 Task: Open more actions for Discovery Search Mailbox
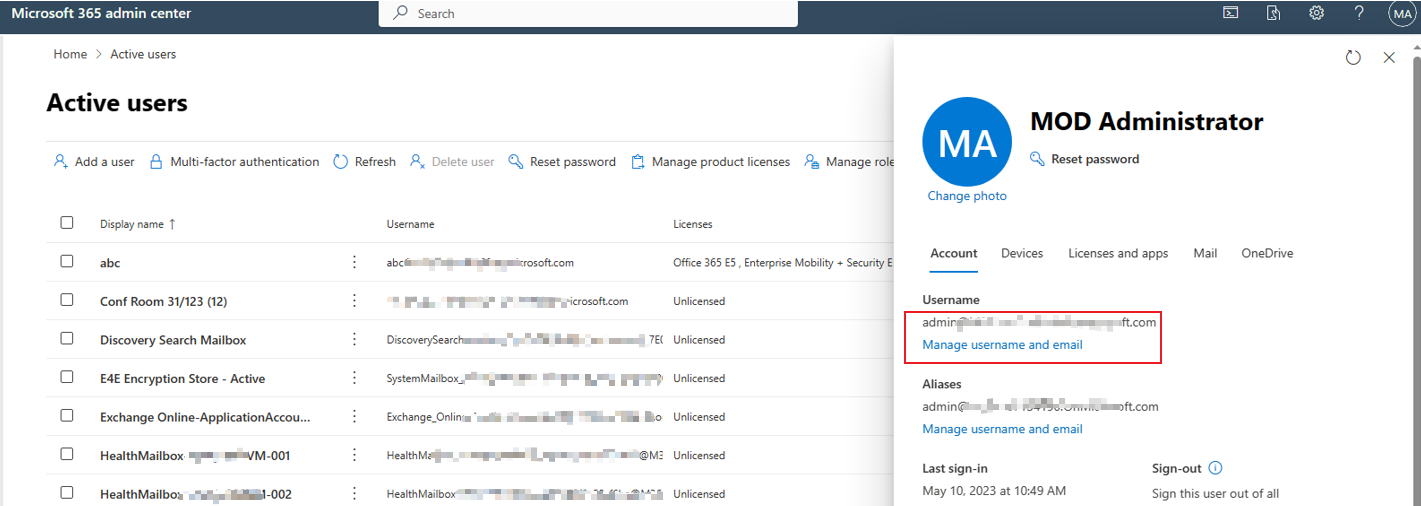[354, 340]
